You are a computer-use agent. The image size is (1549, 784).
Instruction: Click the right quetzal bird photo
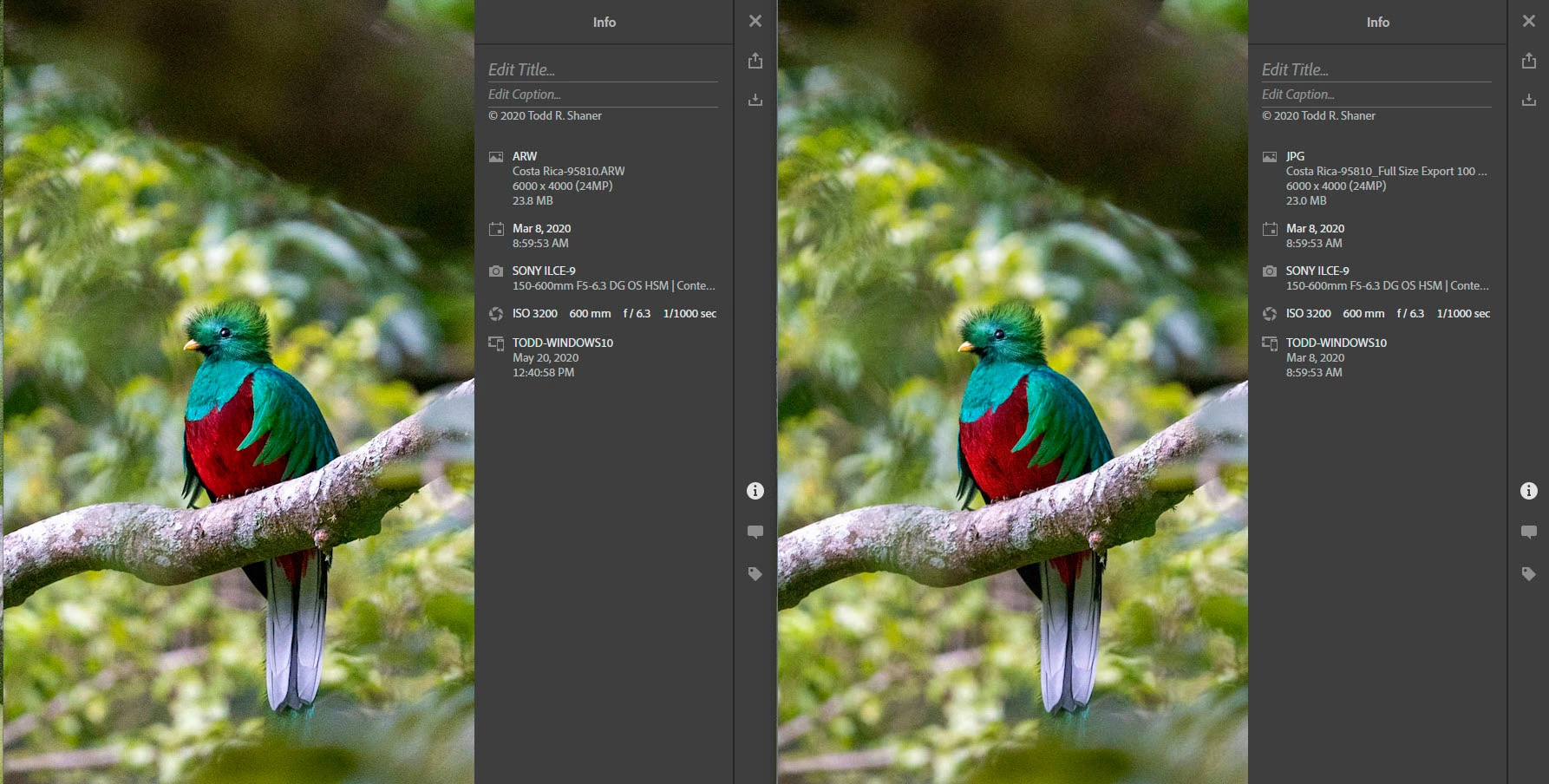pos(1013,392)
